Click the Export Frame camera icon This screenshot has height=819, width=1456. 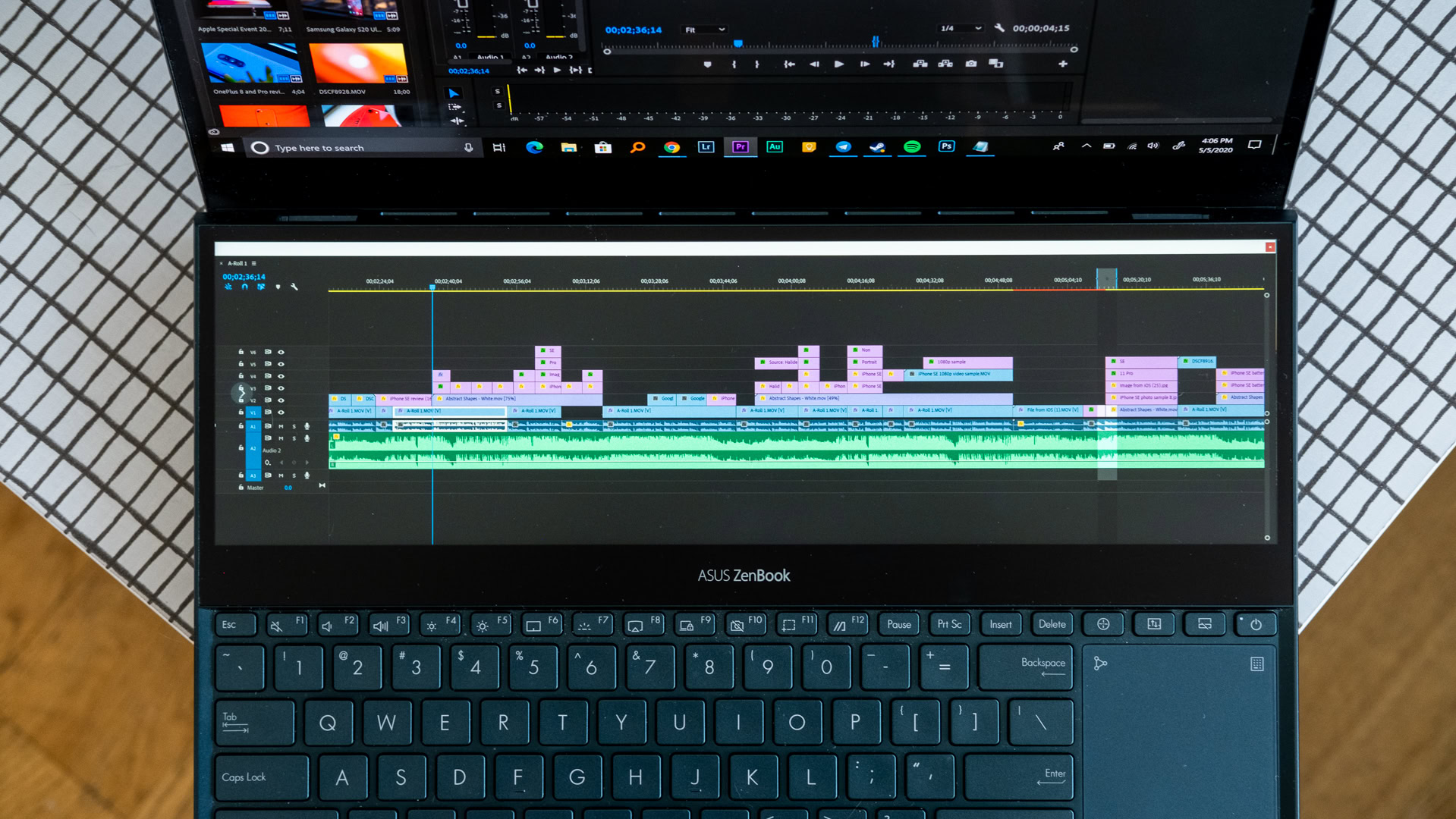pos(970,64)
